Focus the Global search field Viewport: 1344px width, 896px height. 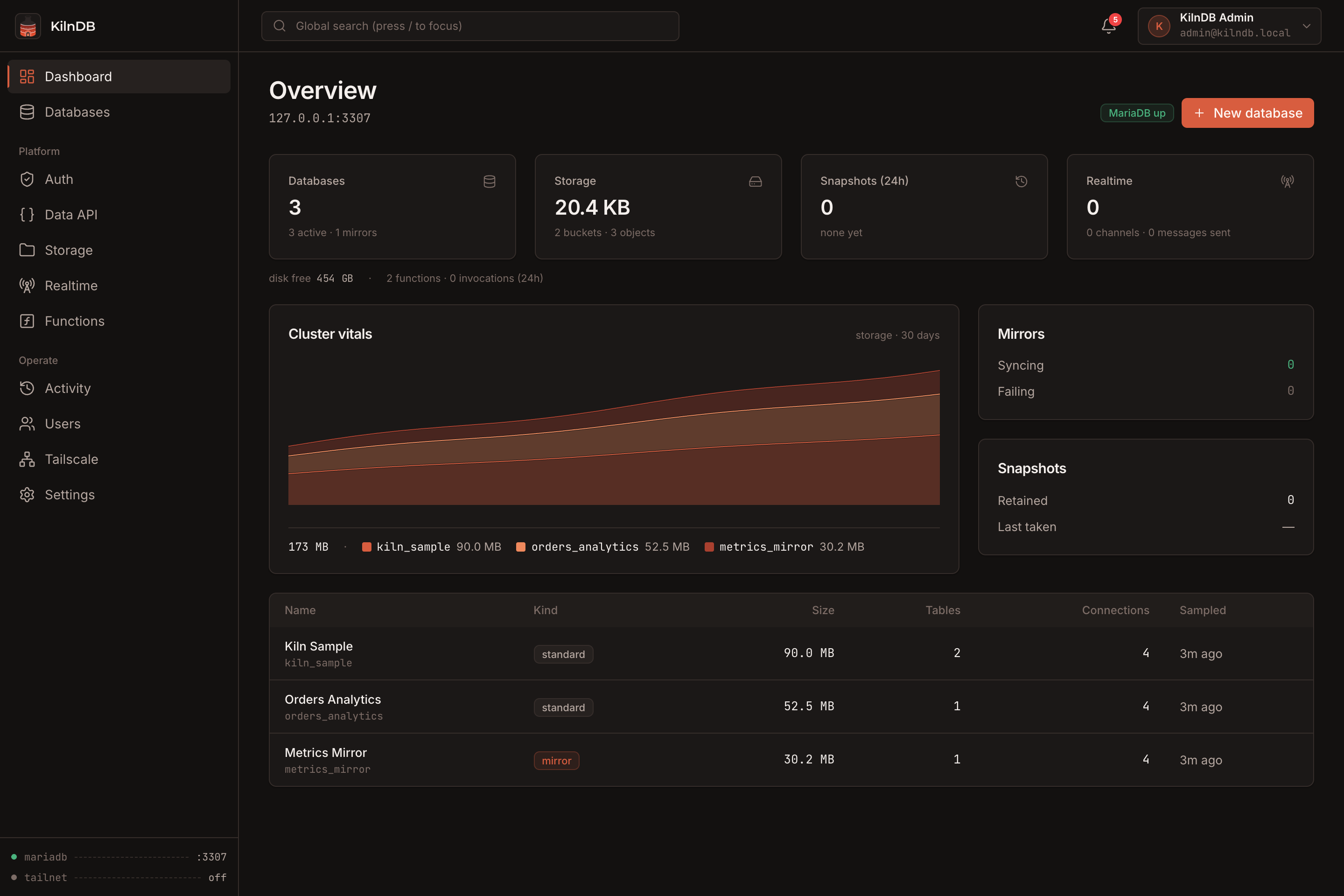pyautogui.click(x=470, y=26)
